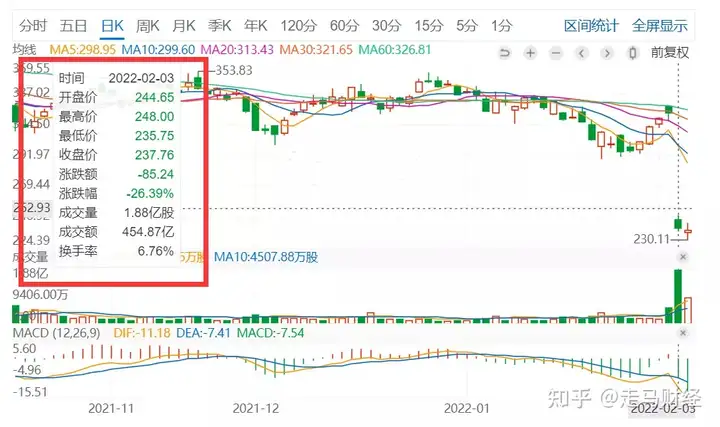The image size is (720, 427).
Task: Click the MA20:313.43 moving average label
Action: pyautogui.click(x=237, y=50)
